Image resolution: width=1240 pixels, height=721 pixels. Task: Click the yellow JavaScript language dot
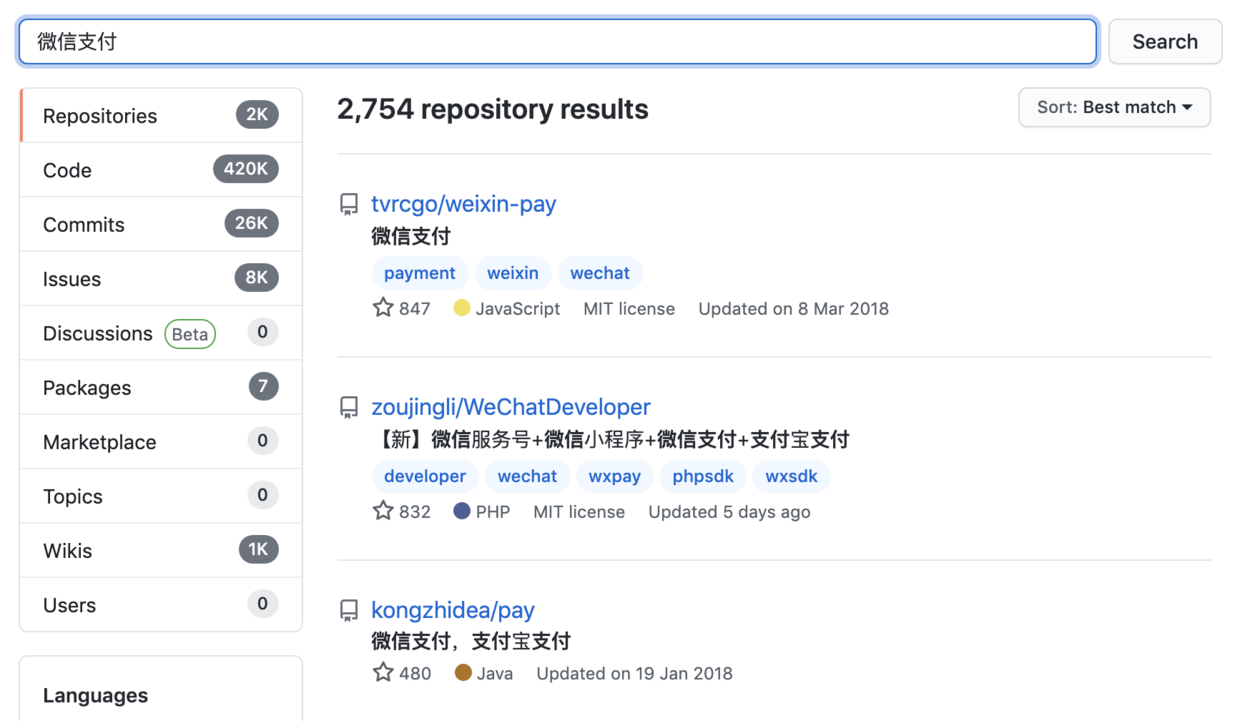pyautogui.click(x=462, y=308)
